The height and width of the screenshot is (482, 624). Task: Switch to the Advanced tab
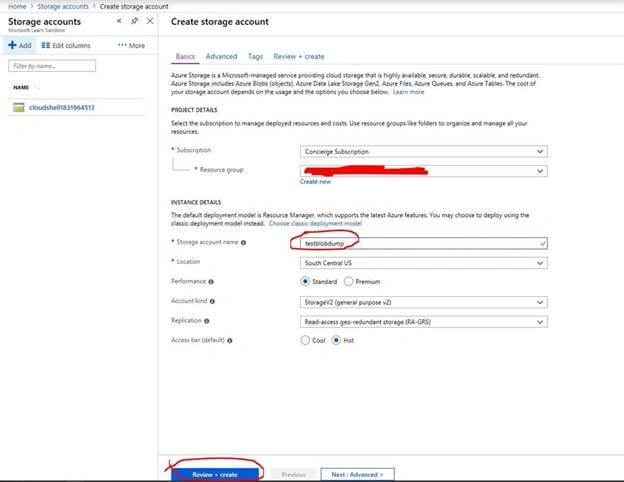(x=221, y=57)
